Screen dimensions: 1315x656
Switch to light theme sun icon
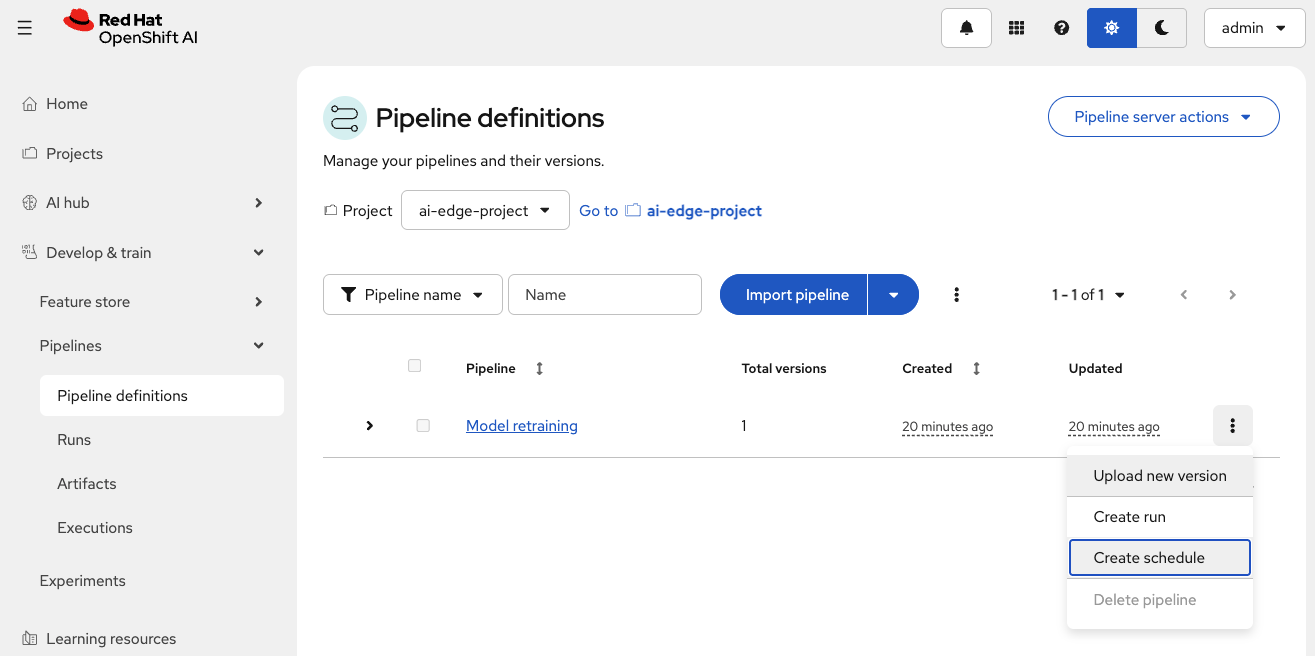pyautogui.click(x=1111, y=28)
